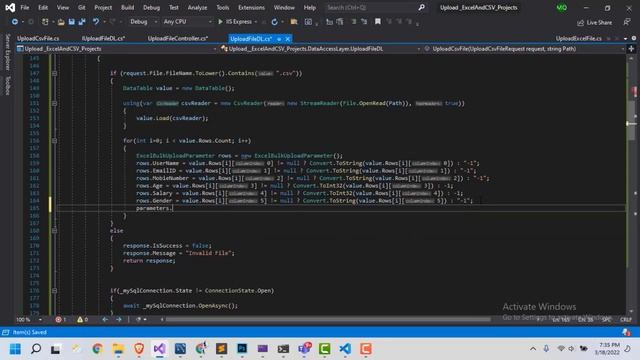
Task: Close the UploadFileDL.cs tab
Action: click(288, 39)
